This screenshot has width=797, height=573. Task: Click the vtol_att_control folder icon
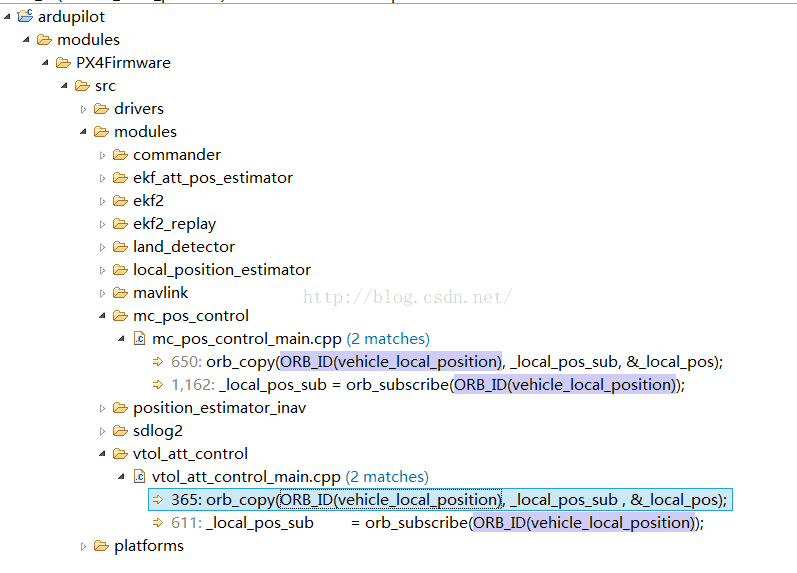click(120, 454)
